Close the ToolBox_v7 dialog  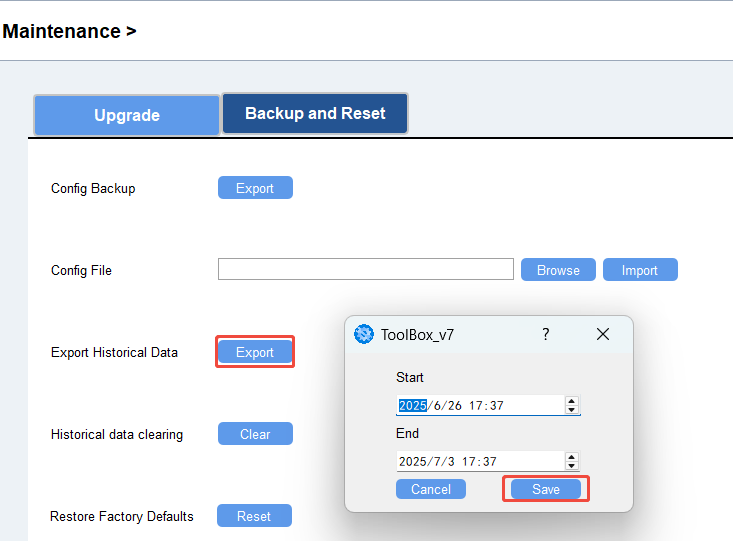click(603, 335)
